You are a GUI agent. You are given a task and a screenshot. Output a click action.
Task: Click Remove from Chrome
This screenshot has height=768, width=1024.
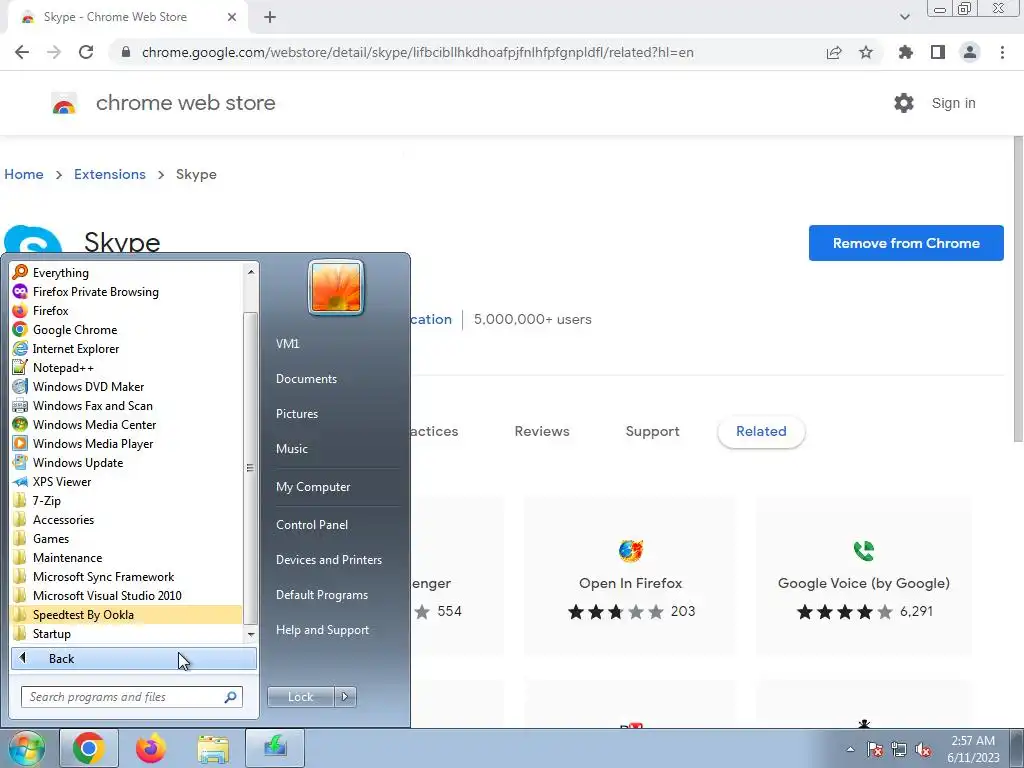pyautogui.click(x=906, y=243)
